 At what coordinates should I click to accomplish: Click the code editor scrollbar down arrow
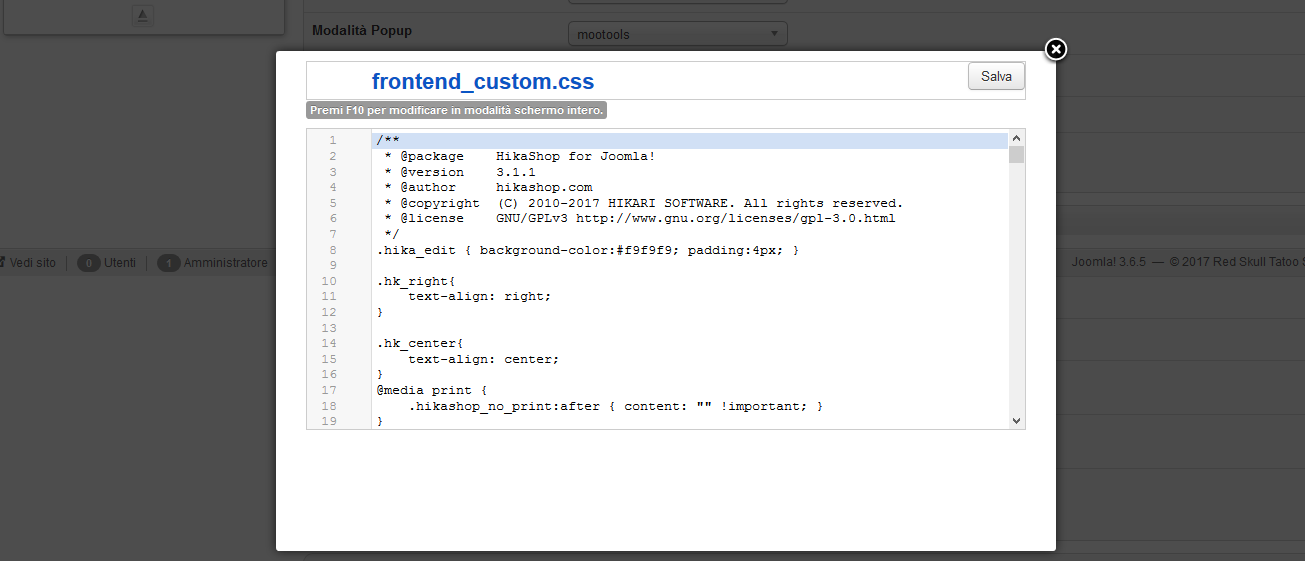pyautogui.click(x=1017, y=421)
